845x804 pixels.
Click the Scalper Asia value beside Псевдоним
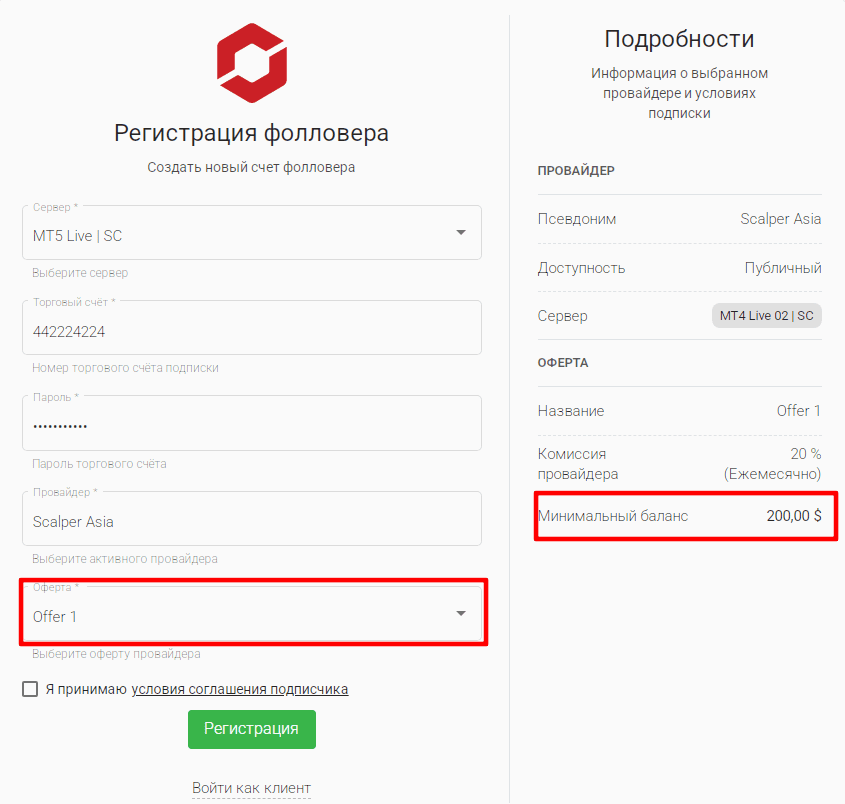(x=780, y=219)
